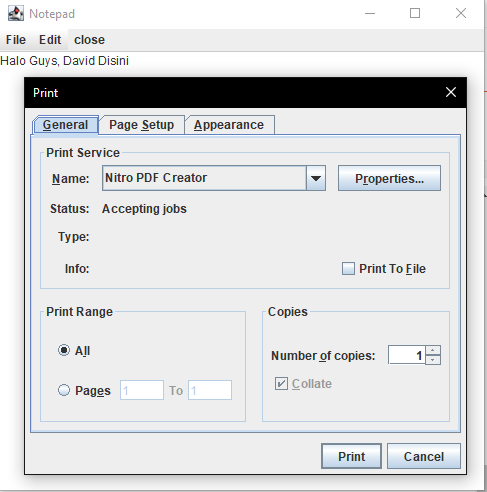Expand the printer Name dropdown arrow

click(316, 178)
